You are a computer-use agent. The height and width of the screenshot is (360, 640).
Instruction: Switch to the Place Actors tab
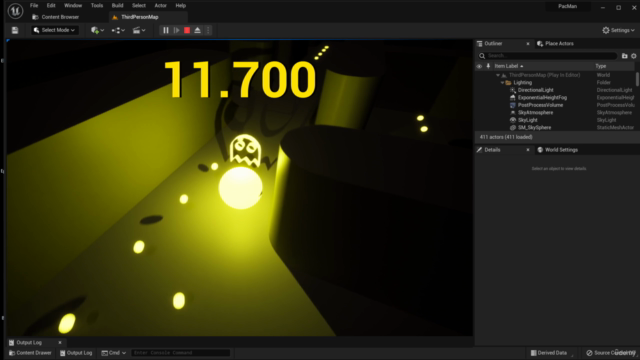(x=556, y=44)
